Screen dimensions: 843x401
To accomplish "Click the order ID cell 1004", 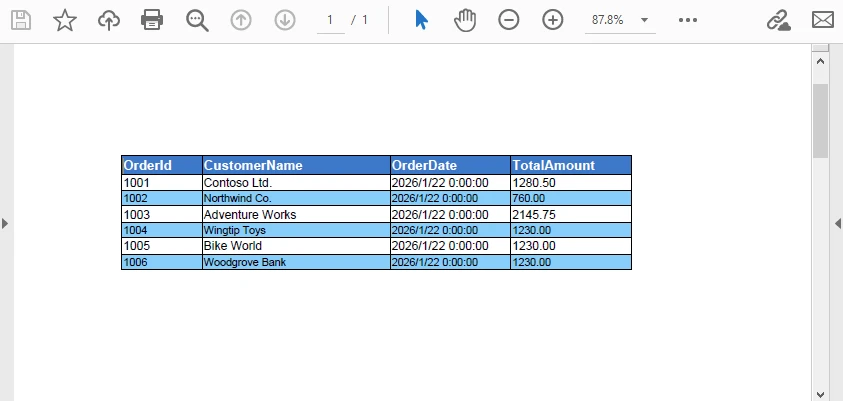I will click(162, 230).
